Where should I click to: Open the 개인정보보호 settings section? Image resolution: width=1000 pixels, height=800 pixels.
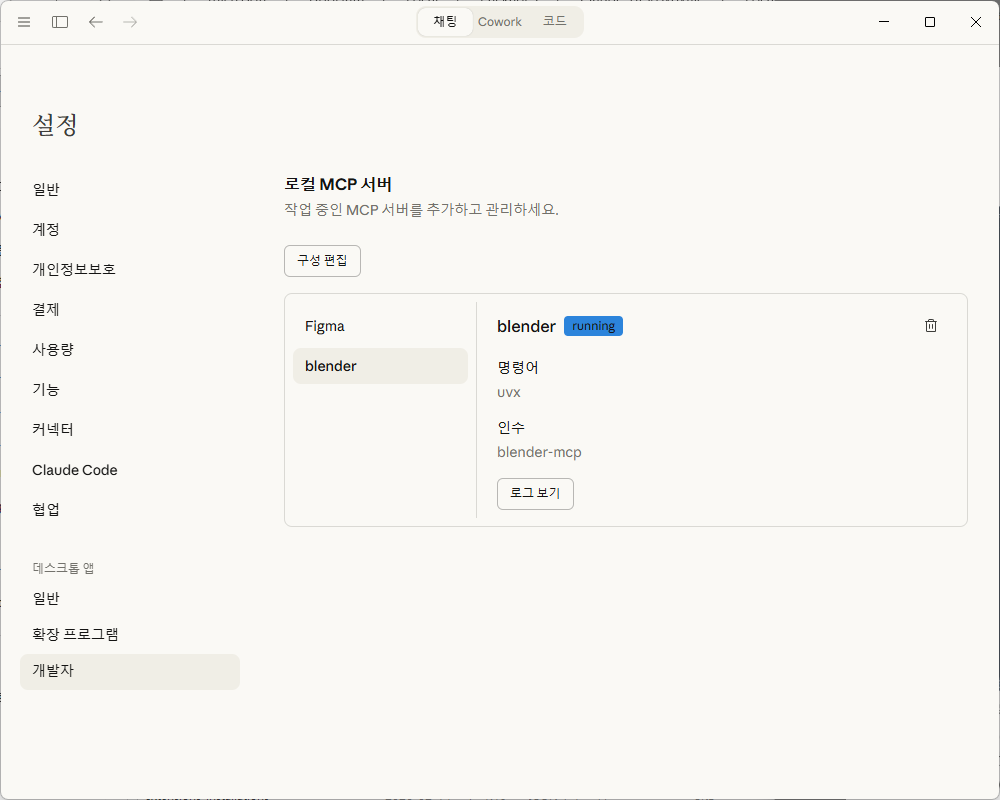(x=74, y=269)
